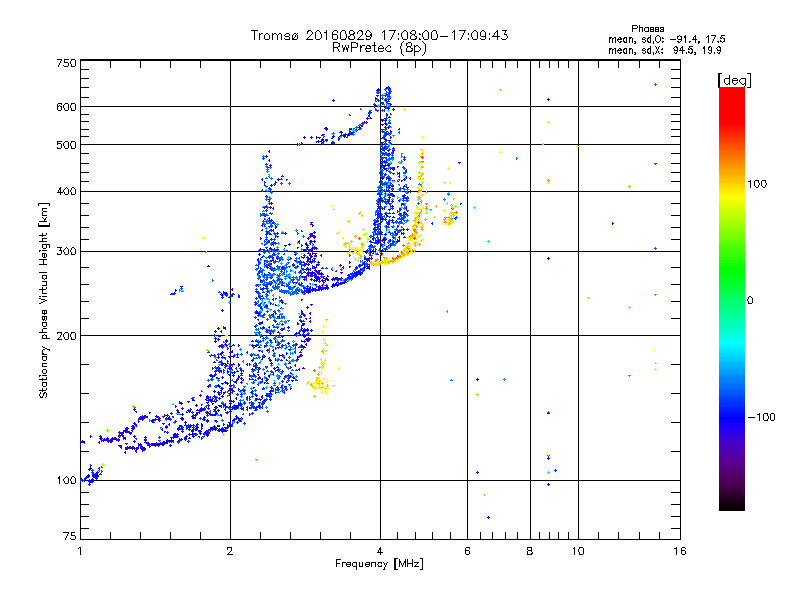The height and width of the screenshot is (600, 800).
Task: Click the "Stationary phase Virtual Height [km]" axis label
Action: [x=44, y=300]
